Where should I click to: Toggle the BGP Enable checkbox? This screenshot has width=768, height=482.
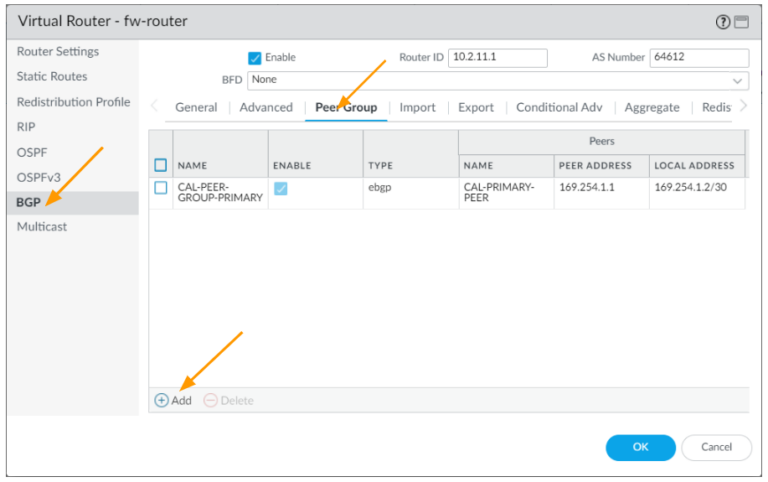click(255, 58)
